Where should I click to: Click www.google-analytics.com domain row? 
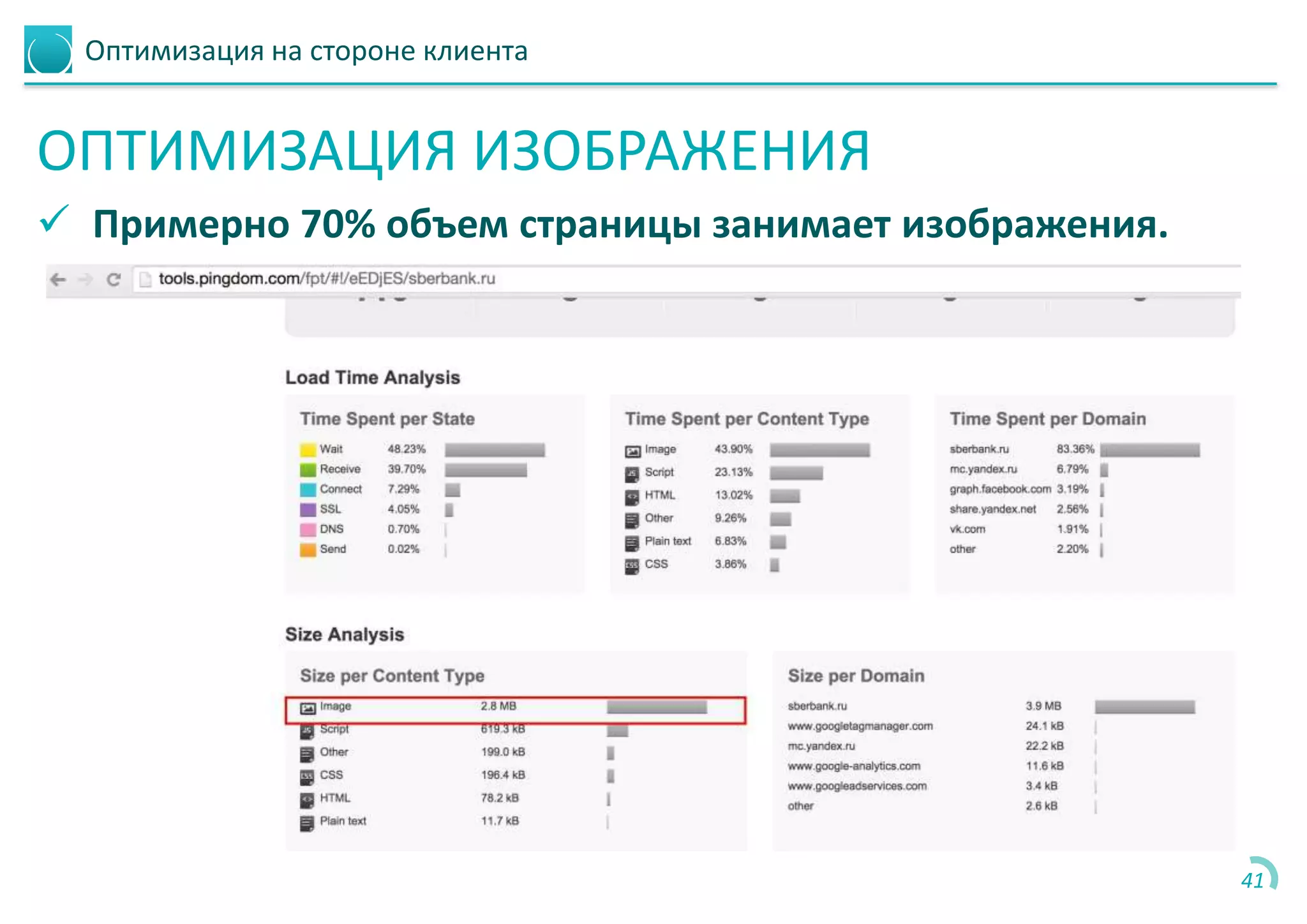(943, 766)
